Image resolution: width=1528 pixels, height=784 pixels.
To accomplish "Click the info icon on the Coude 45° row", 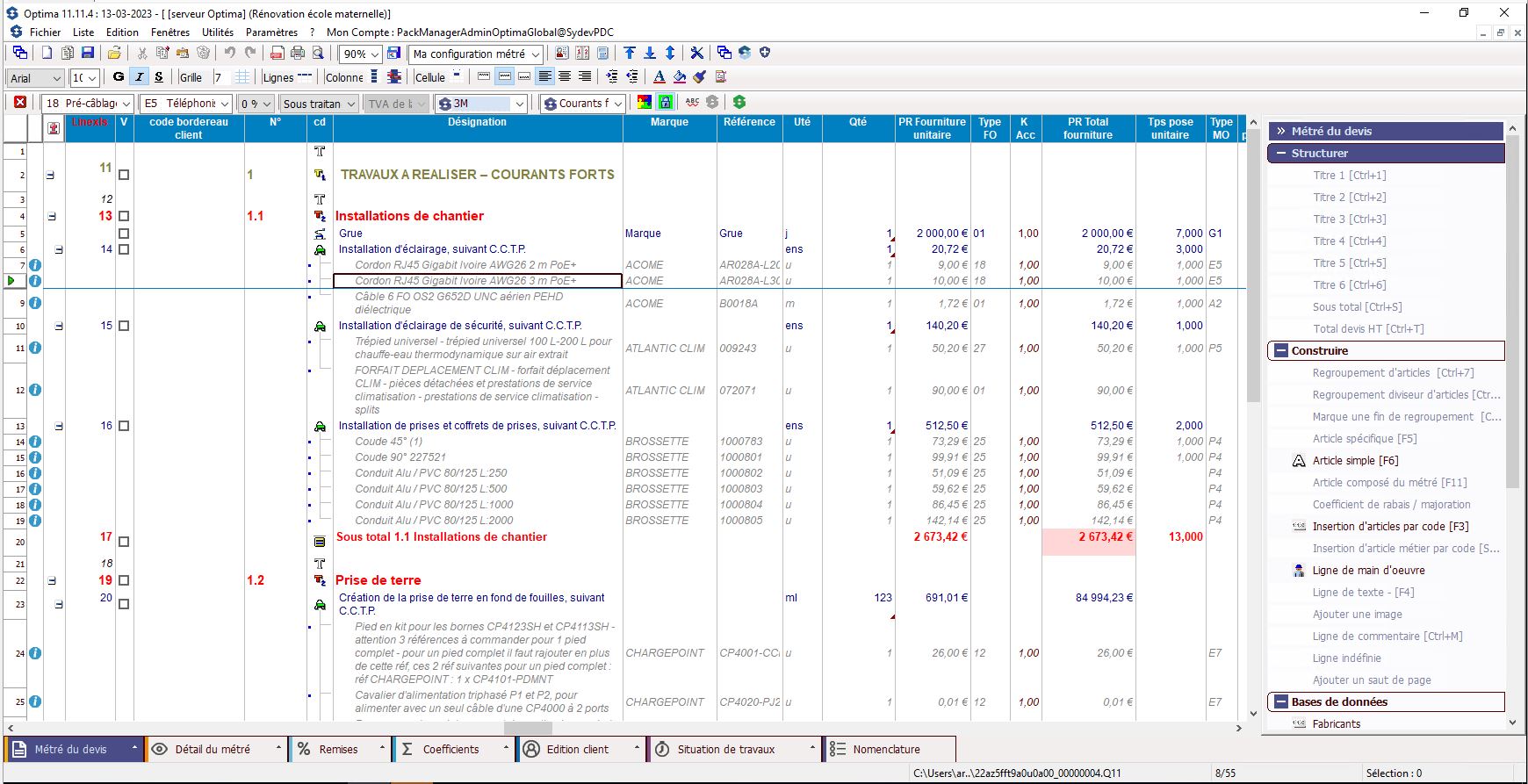I will pyautogui.click(x=35, y=442).
